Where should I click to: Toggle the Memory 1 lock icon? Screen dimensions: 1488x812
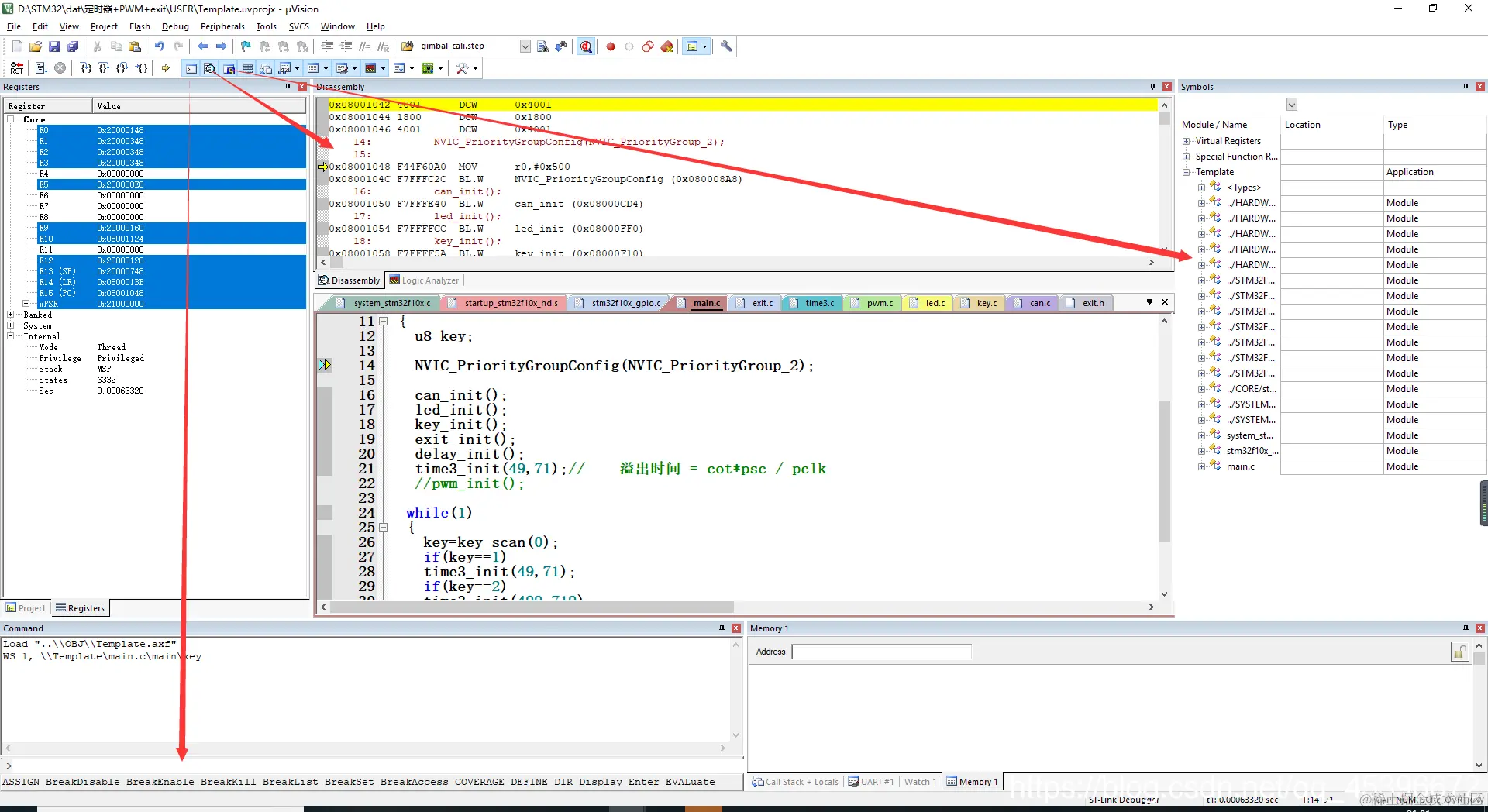point(1459,652)
